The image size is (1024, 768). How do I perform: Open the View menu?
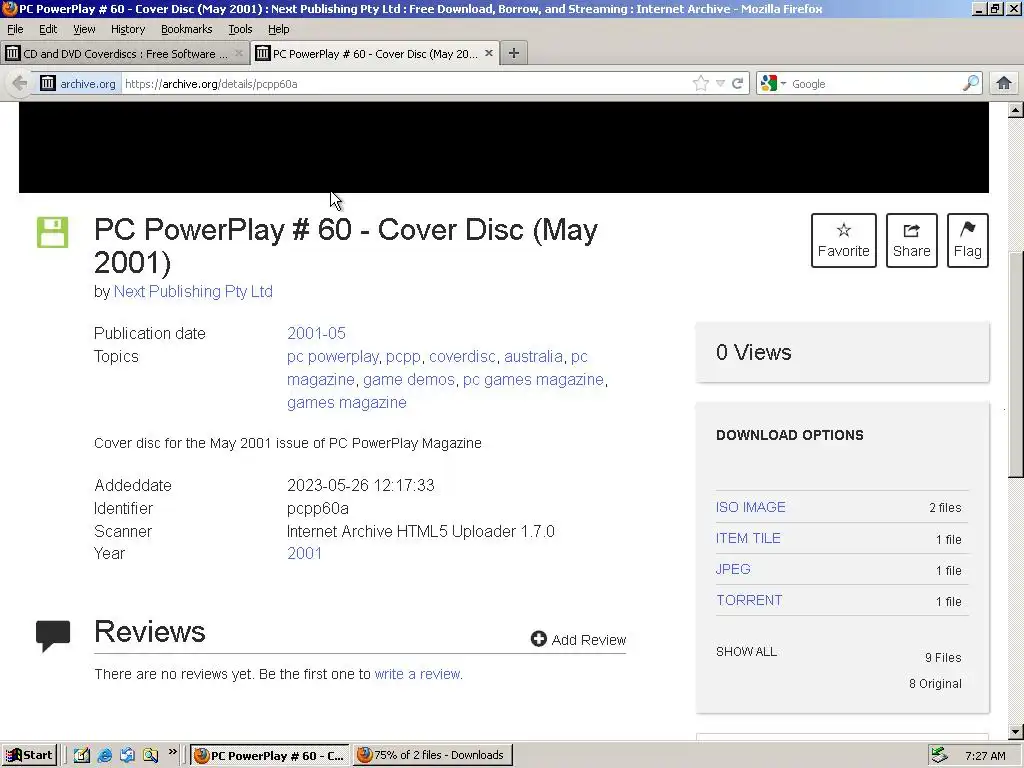(84, 29)
